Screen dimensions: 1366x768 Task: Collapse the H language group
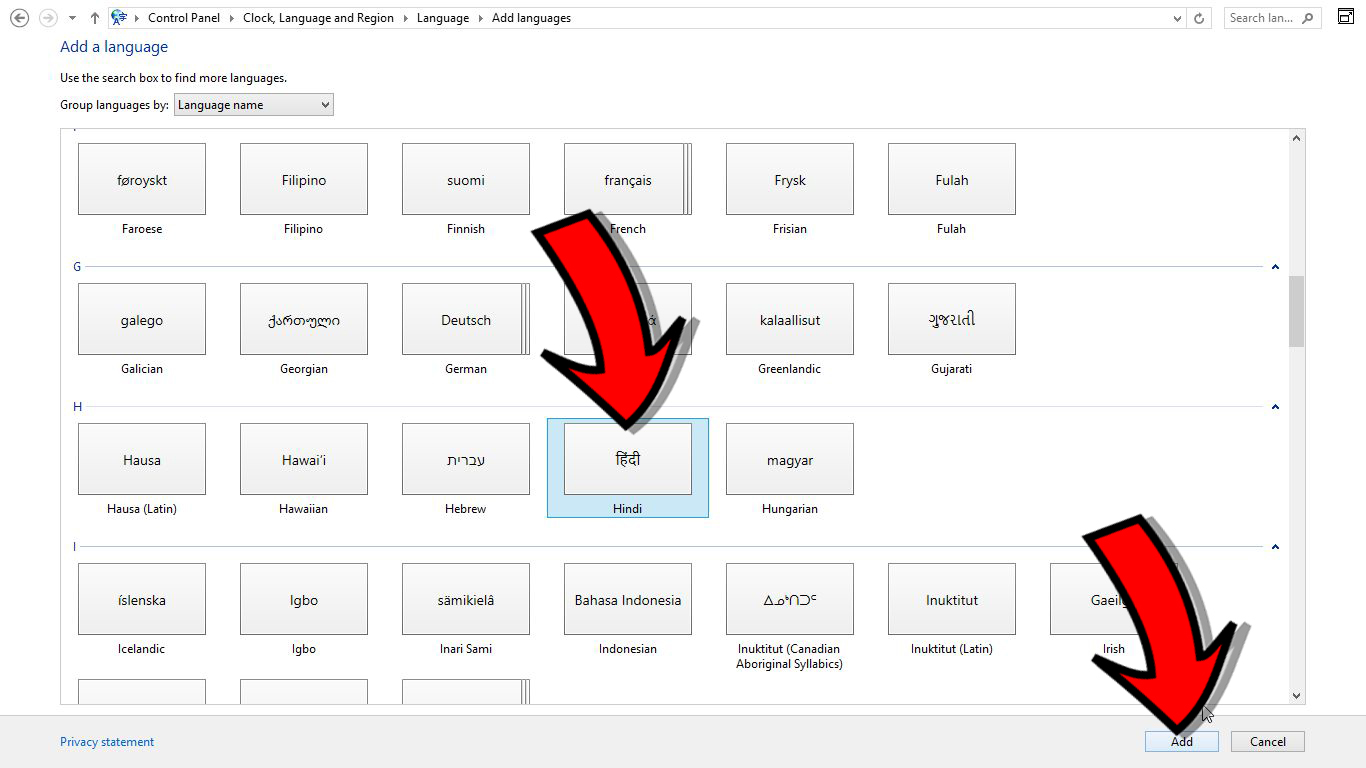(1274, 407)
